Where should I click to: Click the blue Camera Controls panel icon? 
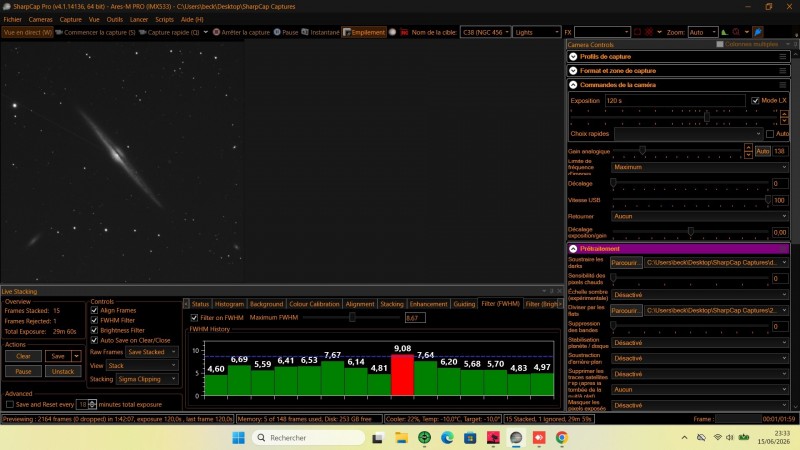[x=758, y=32]
